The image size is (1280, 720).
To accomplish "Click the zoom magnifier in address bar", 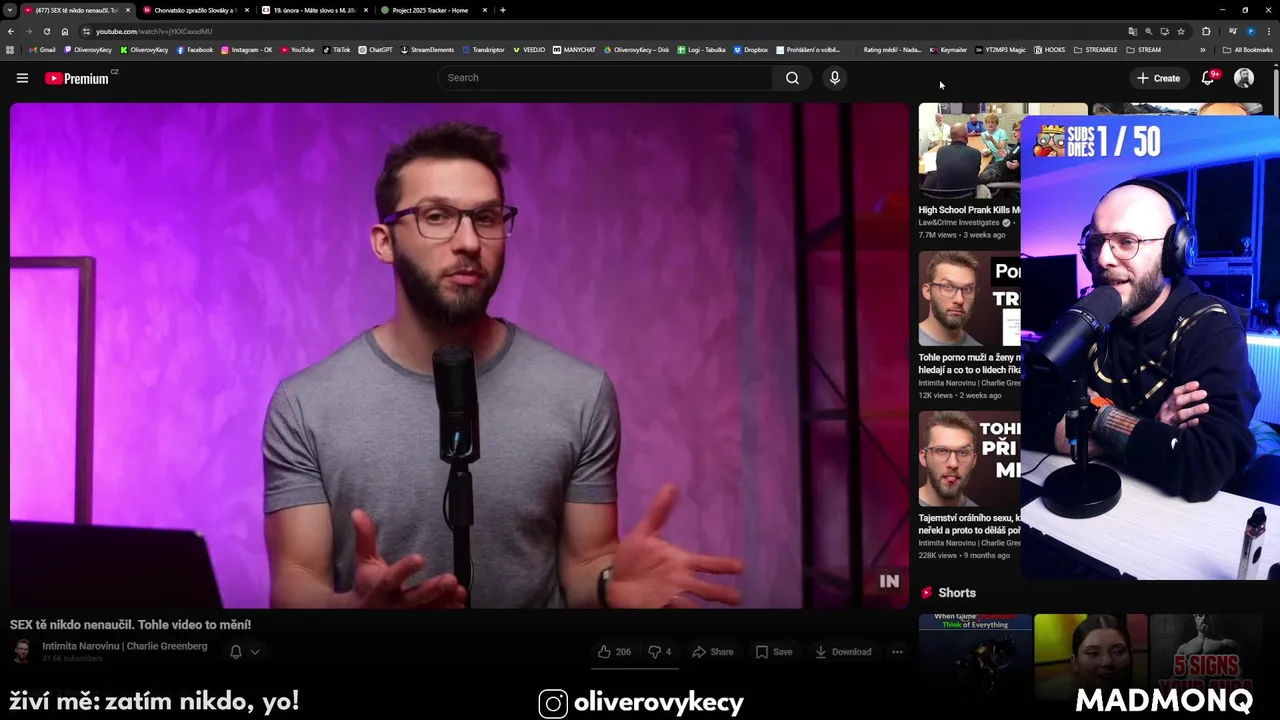I will pos(1148,31).
